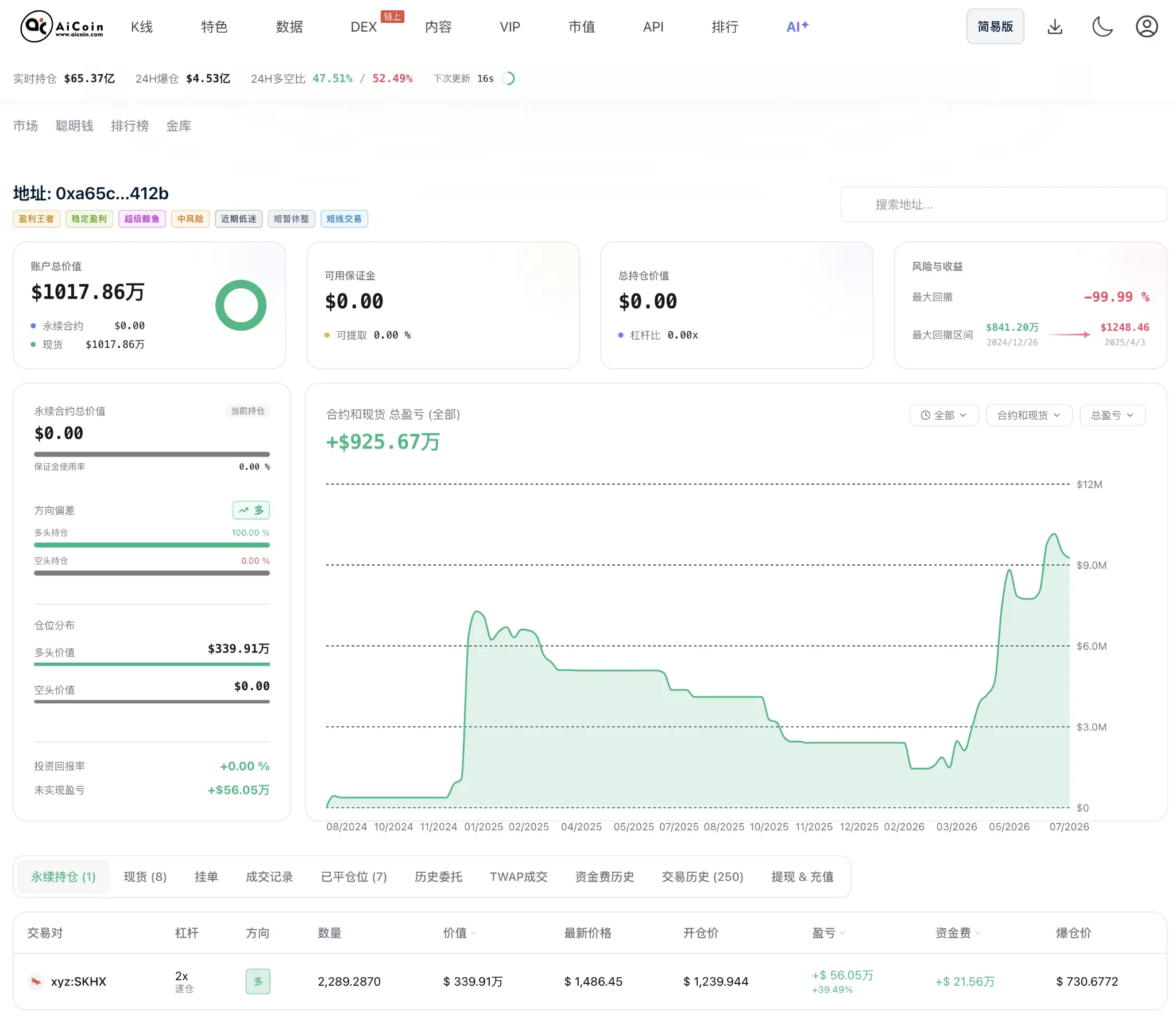Select the 历史委托 tab
This screenshot has width=1176, height=1029.
pyautogui.click(x=438, y=877)
